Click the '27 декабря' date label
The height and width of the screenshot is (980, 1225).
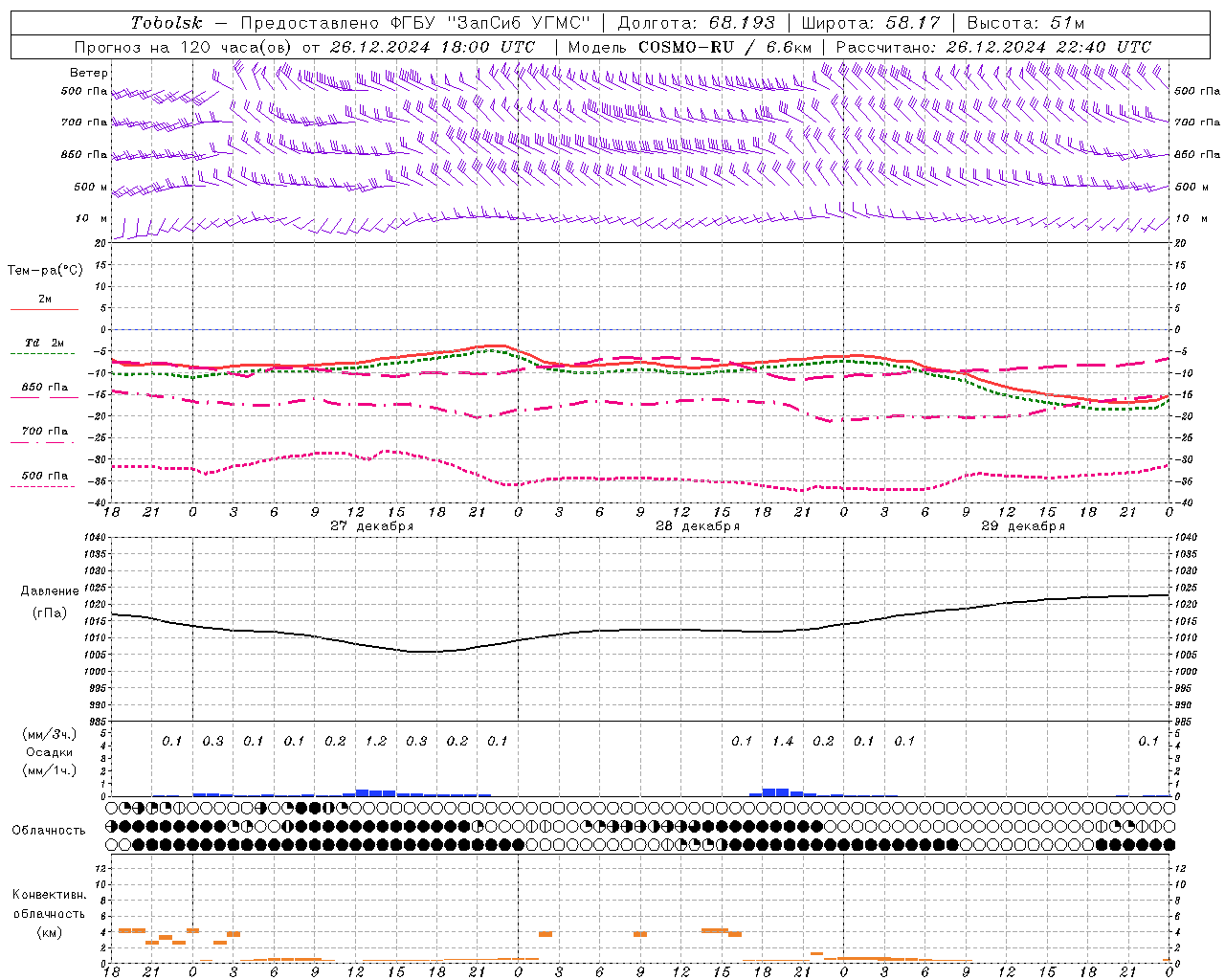(x=372, y=526)
